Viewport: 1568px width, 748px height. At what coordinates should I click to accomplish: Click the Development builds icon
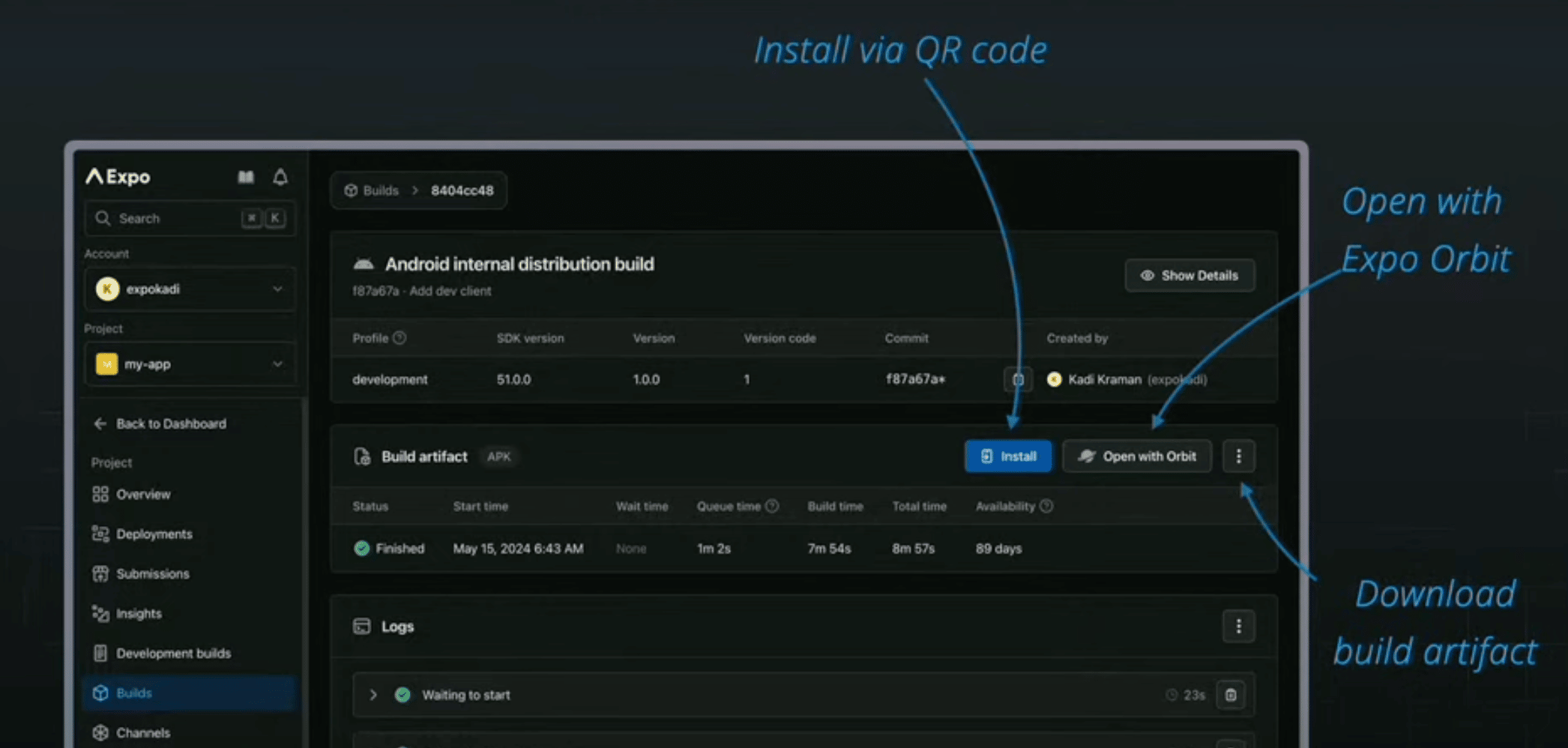[100, 653]
